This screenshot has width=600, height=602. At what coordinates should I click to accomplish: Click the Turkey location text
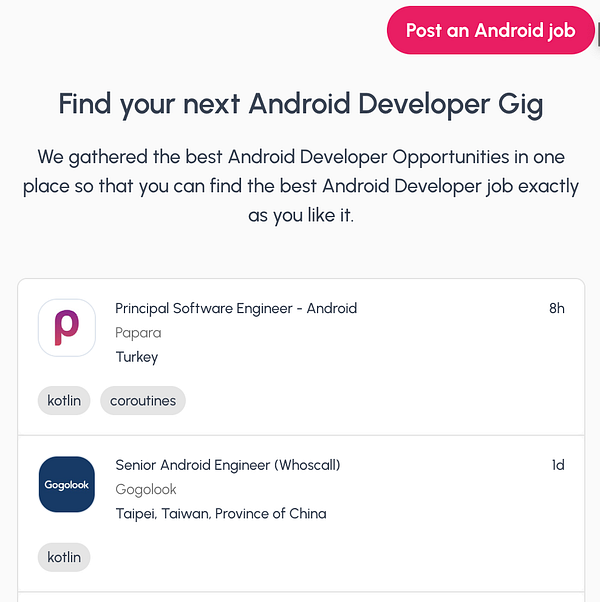pyautogui.click(x=137, y=357)
